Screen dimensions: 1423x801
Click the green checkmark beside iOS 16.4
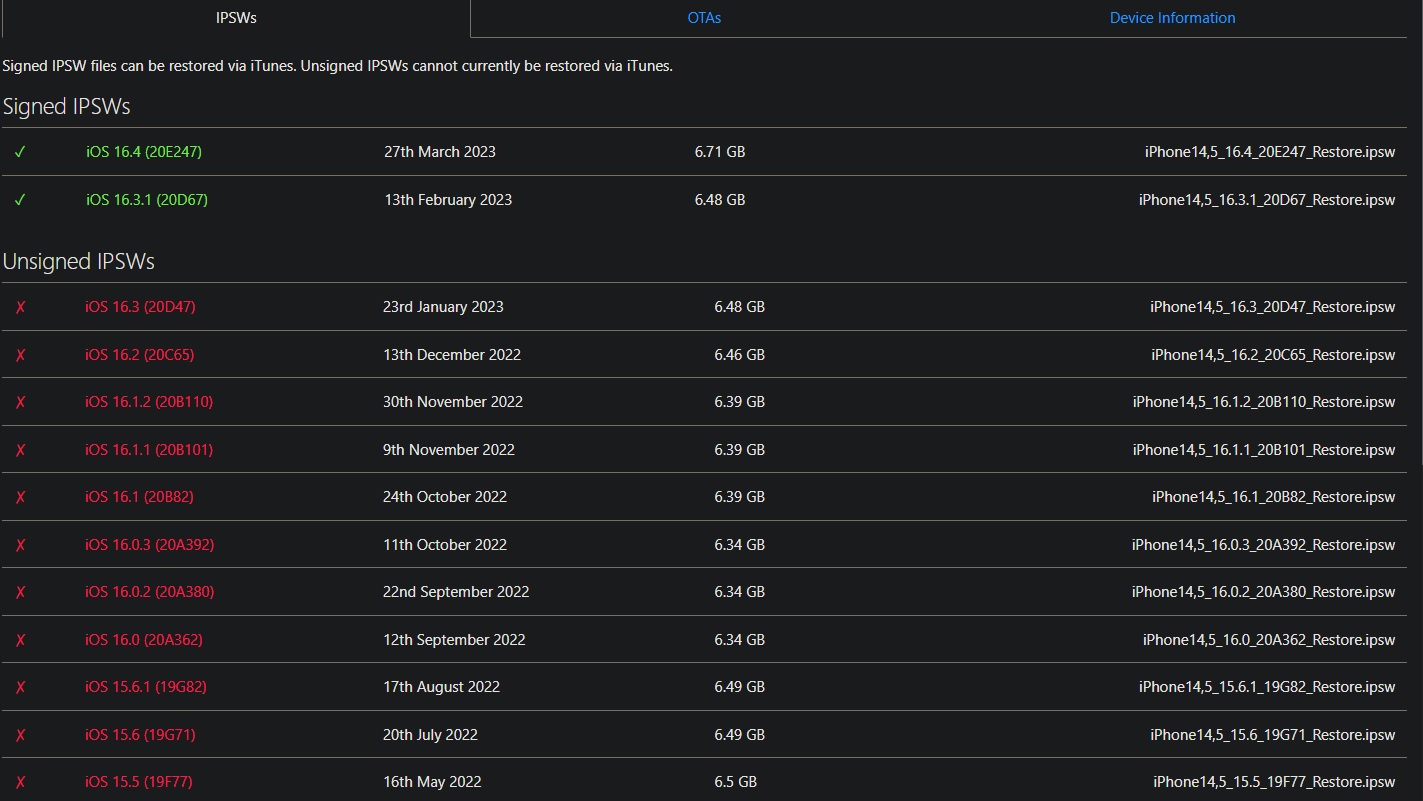click(x=20, y=152)
